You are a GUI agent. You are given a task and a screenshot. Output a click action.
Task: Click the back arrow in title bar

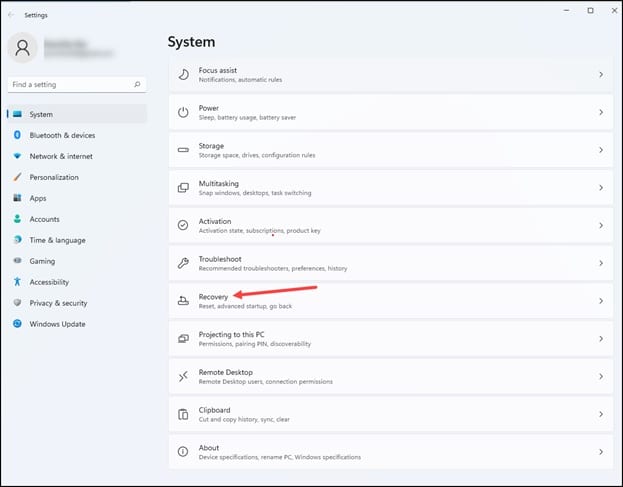point(11,15)
